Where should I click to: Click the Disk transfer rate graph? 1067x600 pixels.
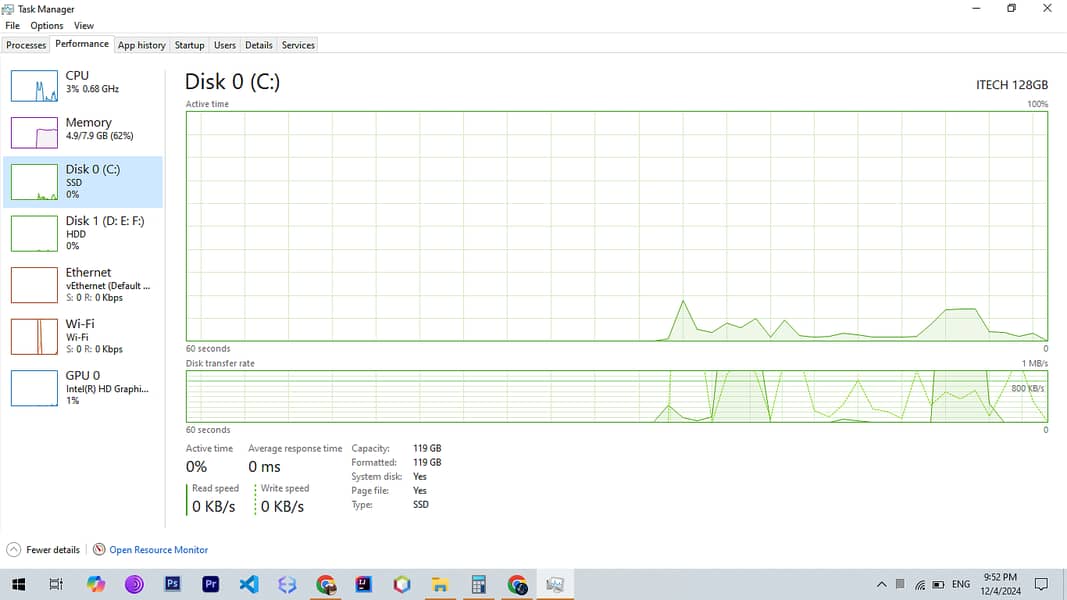[617, 396]
